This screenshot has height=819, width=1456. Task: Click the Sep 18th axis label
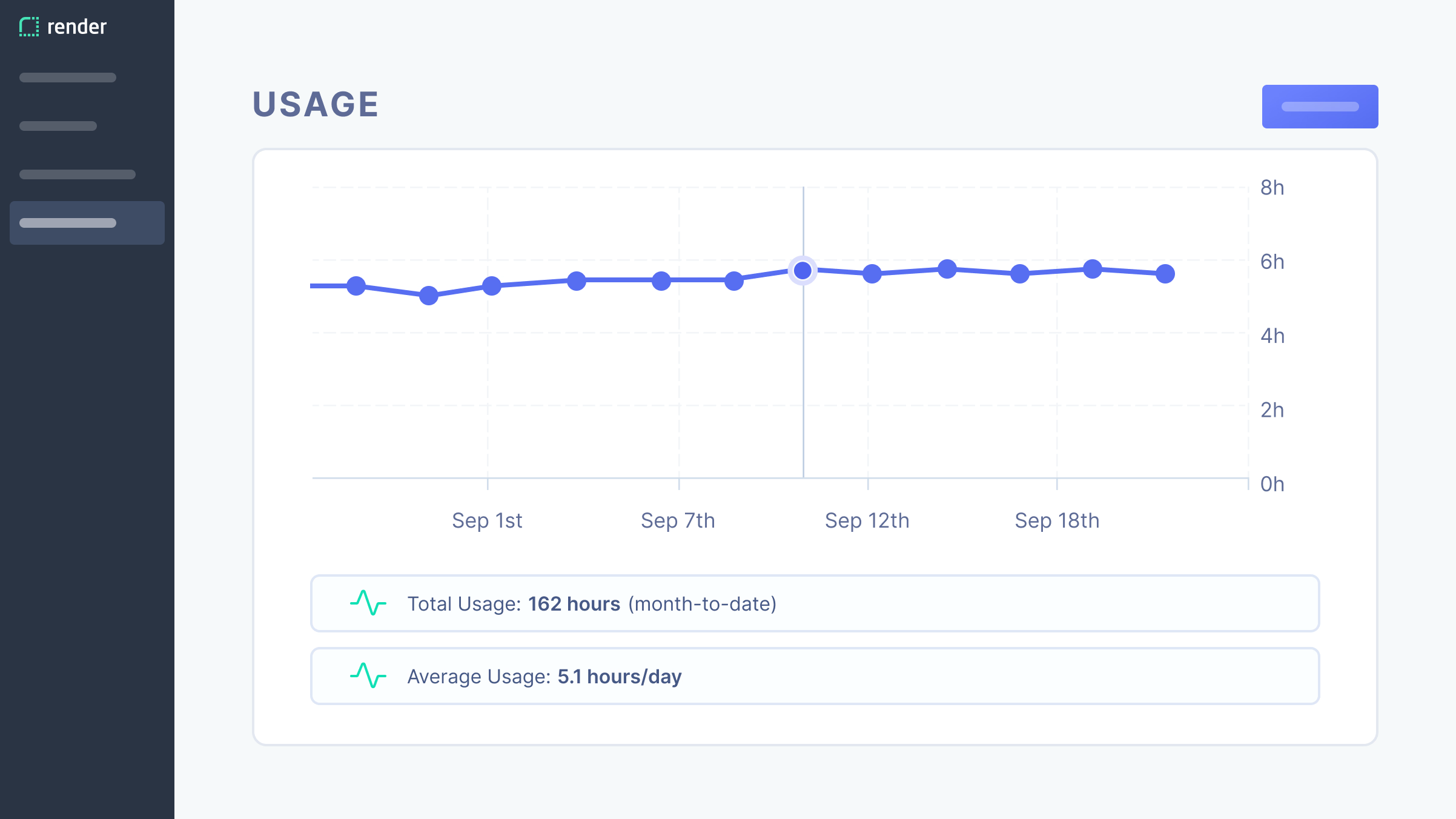[1057, 520]
